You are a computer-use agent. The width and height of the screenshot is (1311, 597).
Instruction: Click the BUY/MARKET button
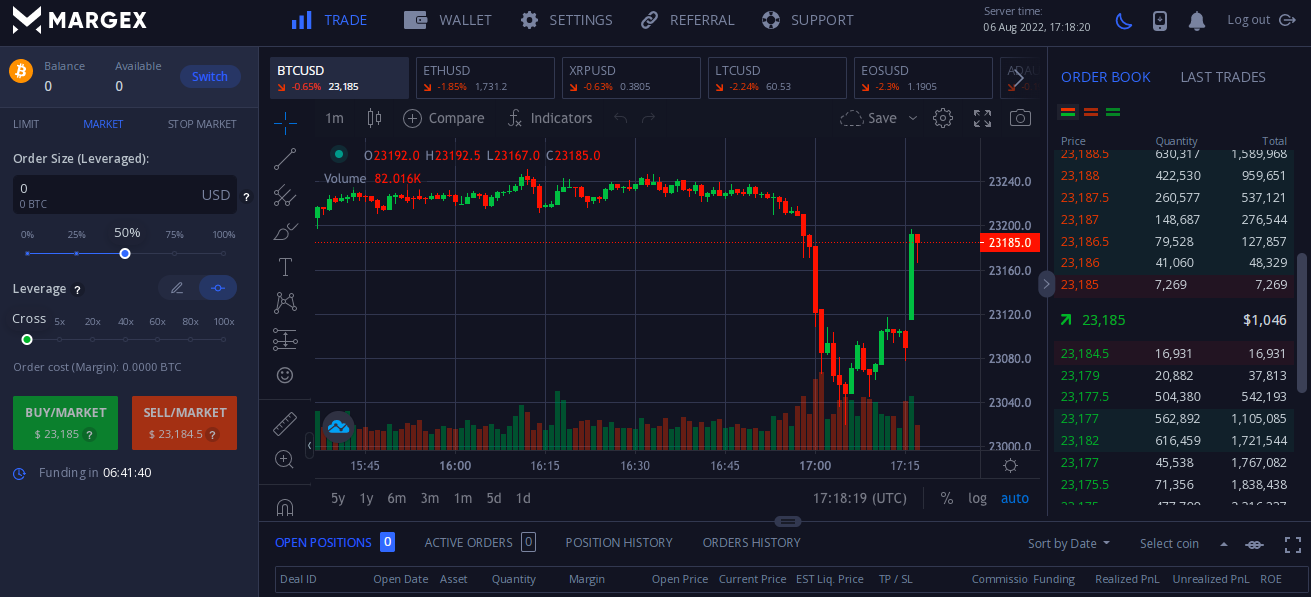(65, 423)
